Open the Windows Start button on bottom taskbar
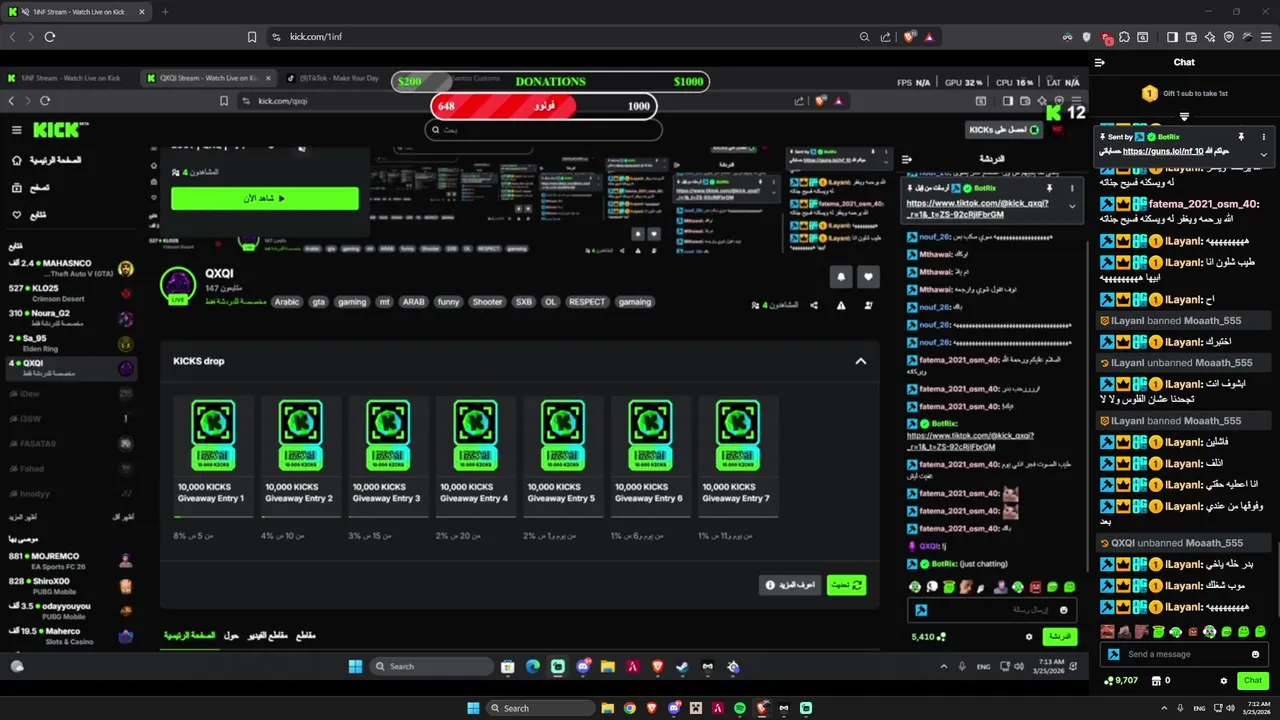The height and width of the screenshot is (720, 1280). tap(474, 708)
